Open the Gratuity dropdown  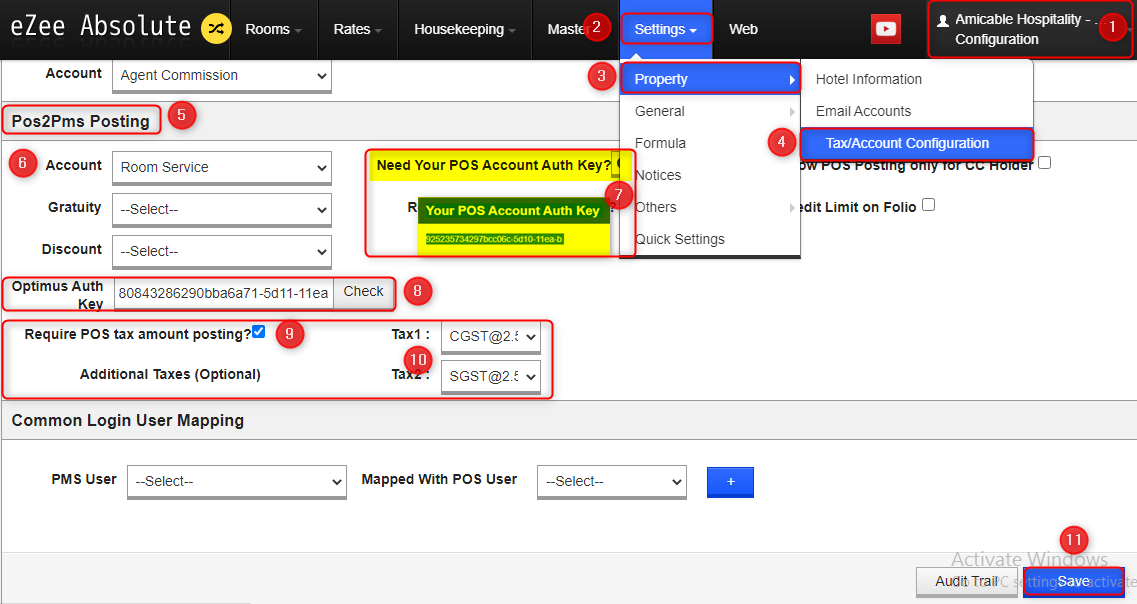click(222, 210)
